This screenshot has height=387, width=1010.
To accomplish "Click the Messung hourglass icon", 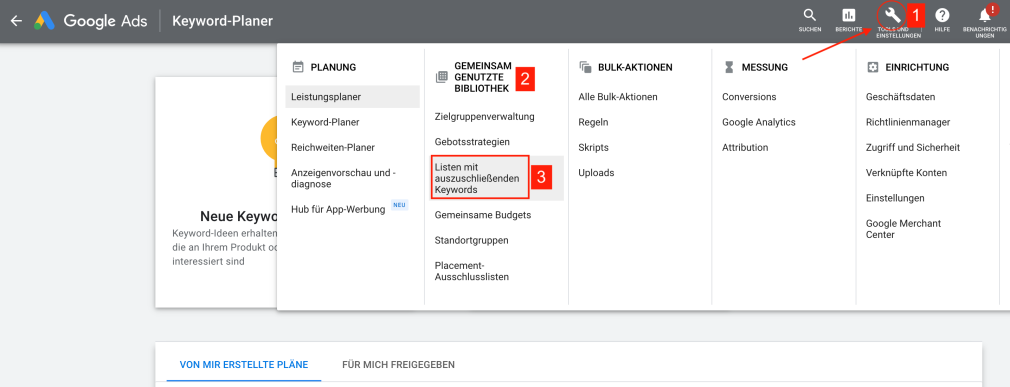I will [x=729, y=67].
